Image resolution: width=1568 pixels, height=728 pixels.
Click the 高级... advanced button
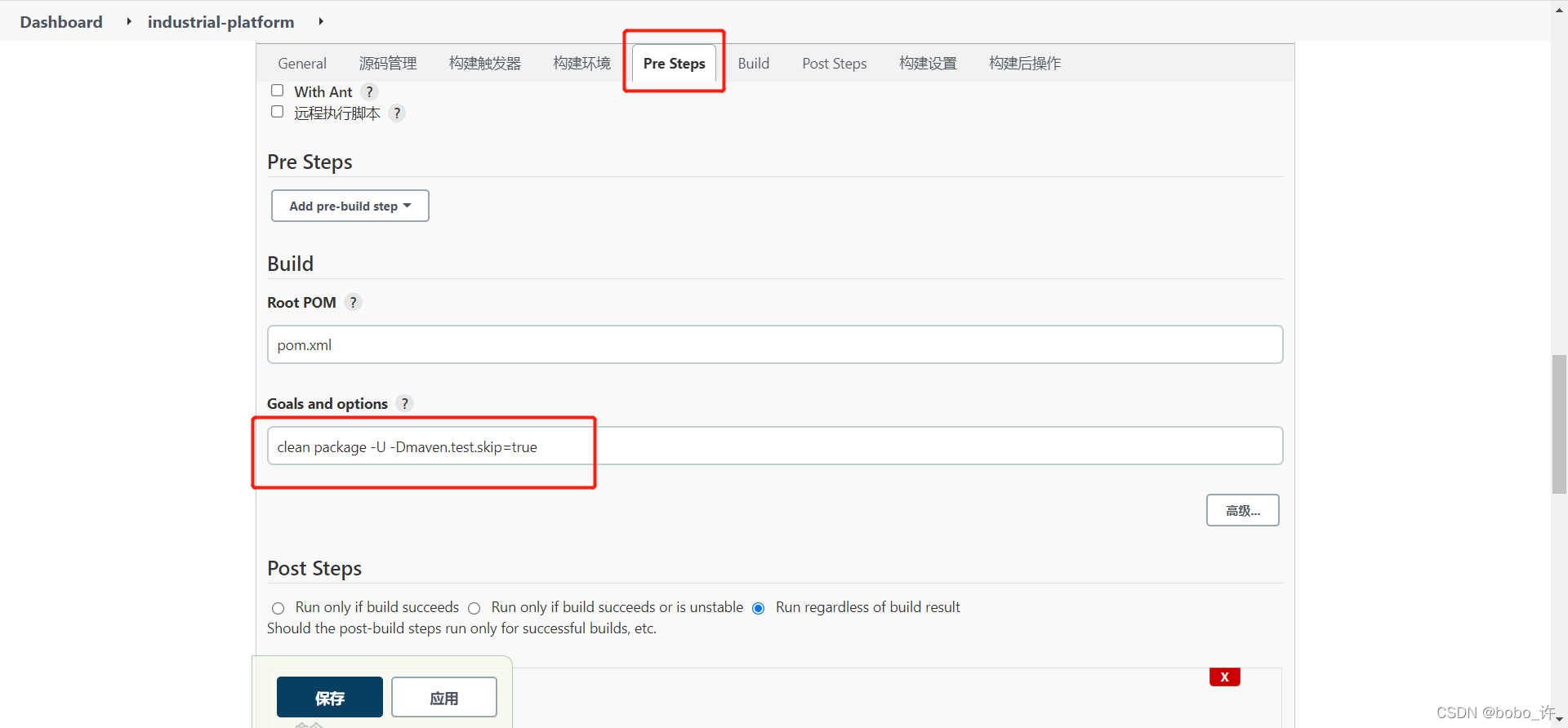pos(1242,510)
